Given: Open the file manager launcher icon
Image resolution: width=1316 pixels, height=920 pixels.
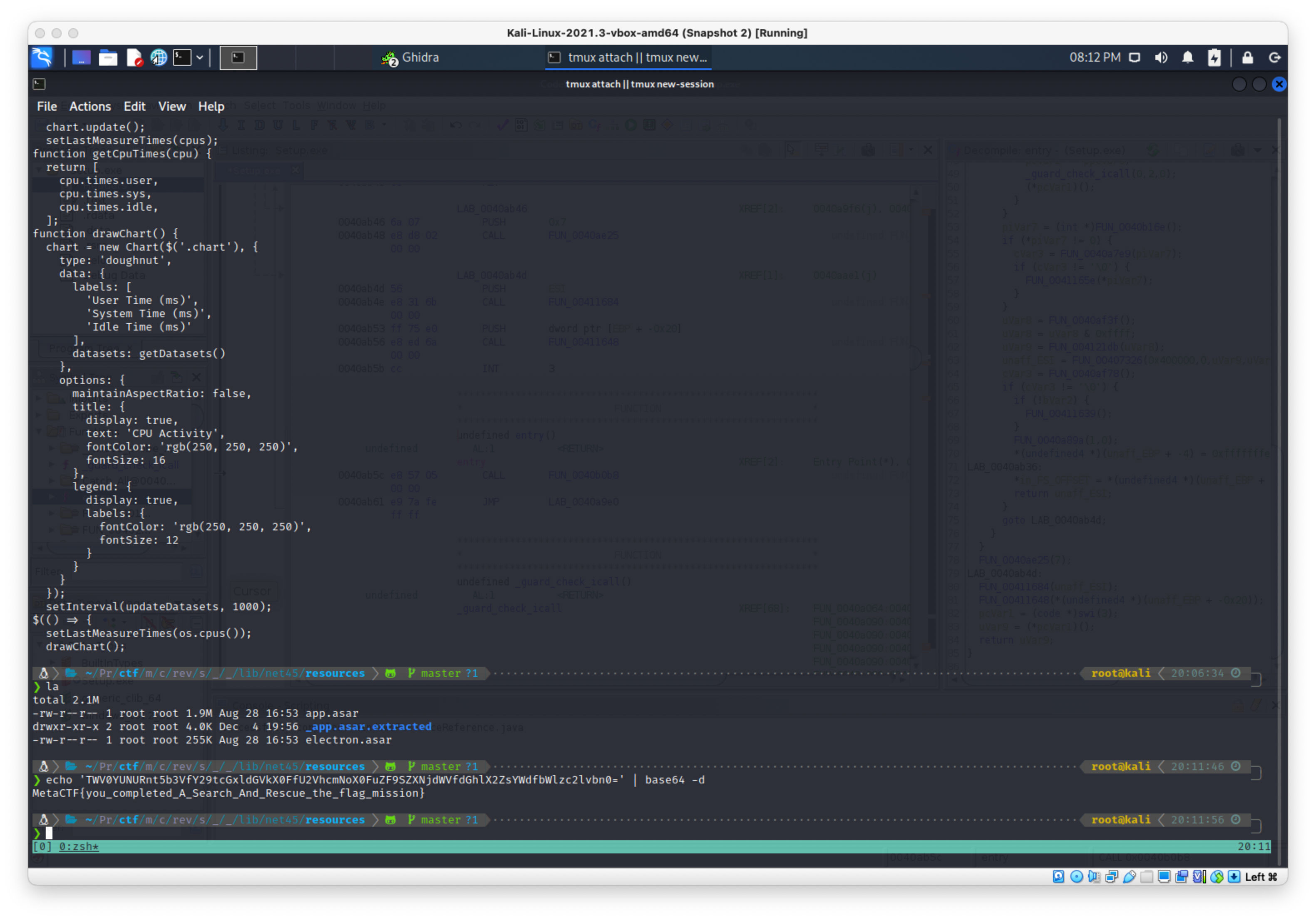Looking at the screenshot, I should point(108,57).
